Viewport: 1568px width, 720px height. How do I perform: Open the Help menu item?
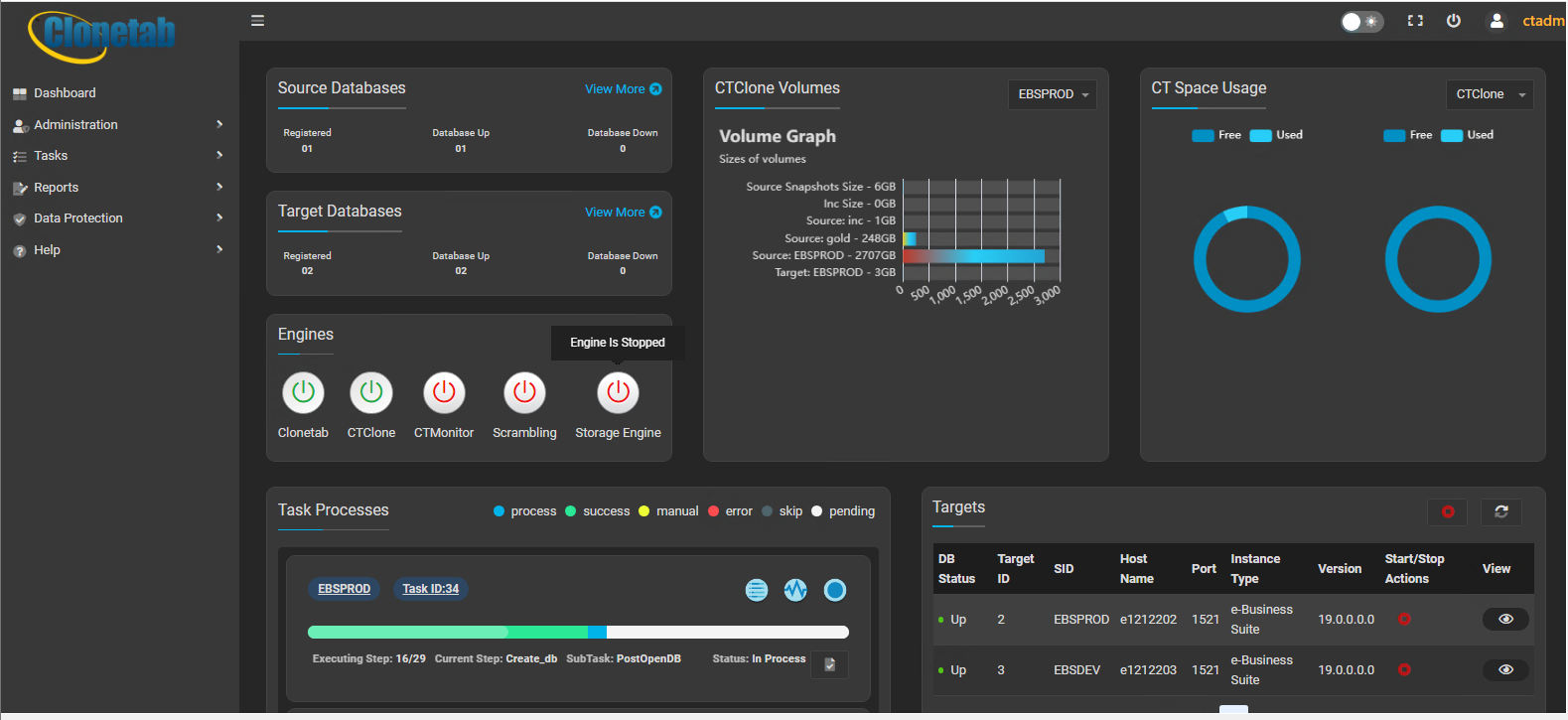click(47, 250)
